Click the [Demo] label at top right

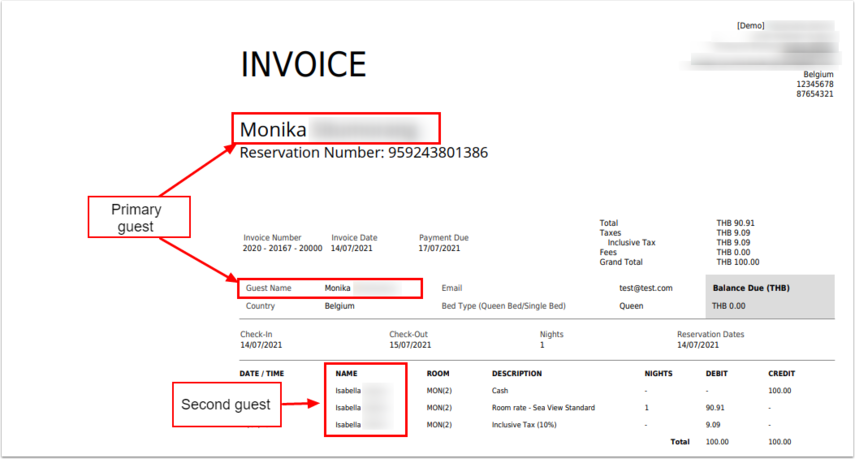tap(750, 25)
